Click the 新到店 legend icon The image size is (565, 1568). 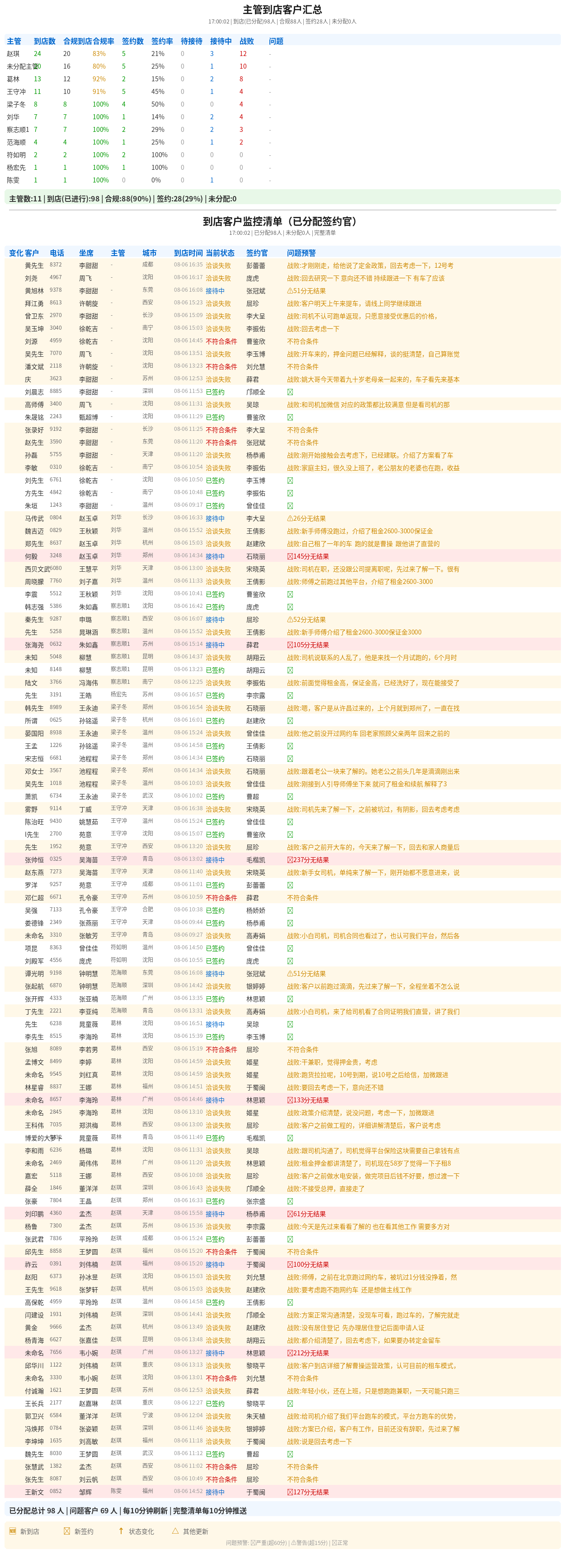pyautogui.click(x=12, y=1531)
